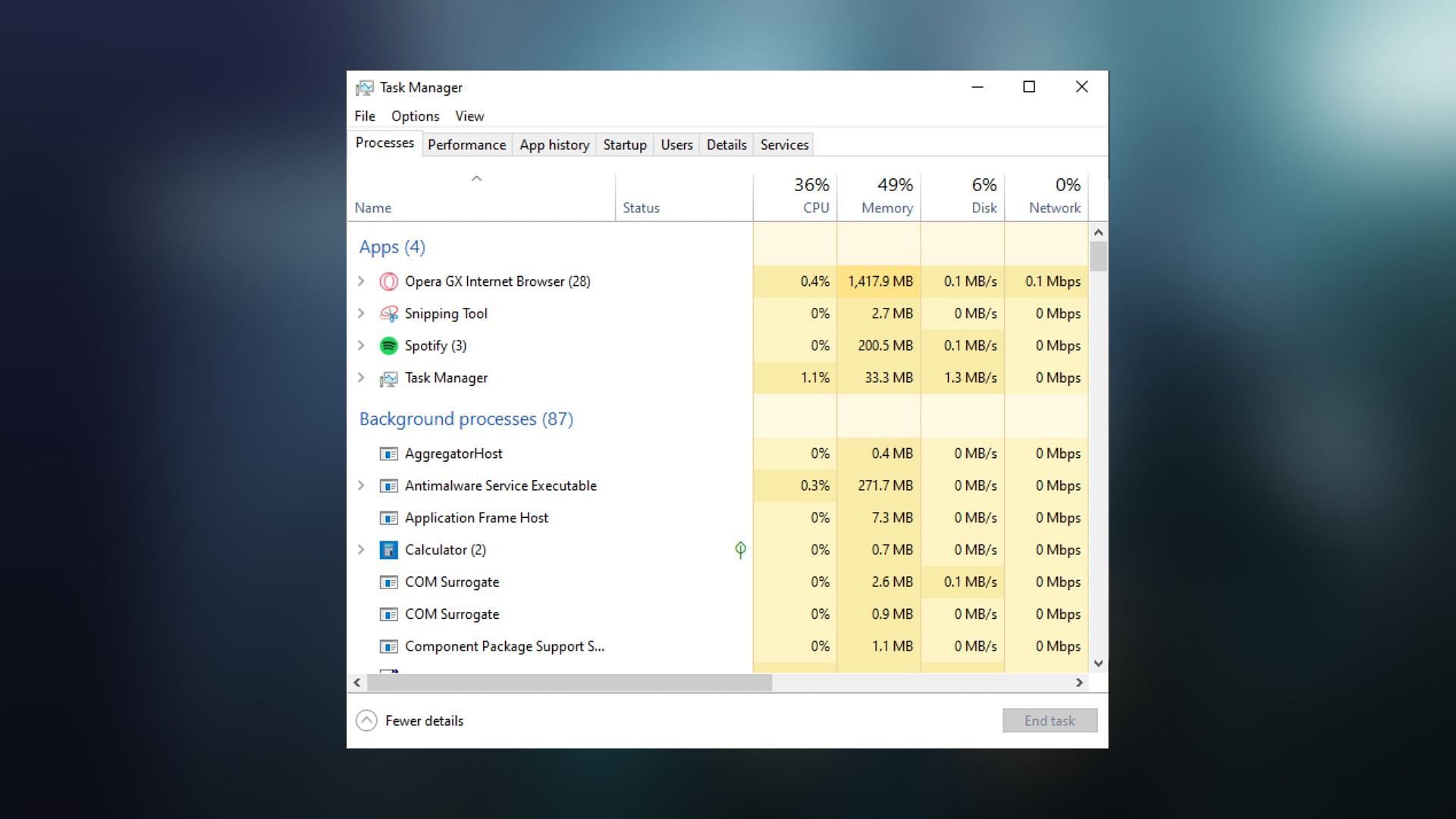Select the Snipping Tool row name
This screenshot has width=1456, height=819.
point(446,314)
